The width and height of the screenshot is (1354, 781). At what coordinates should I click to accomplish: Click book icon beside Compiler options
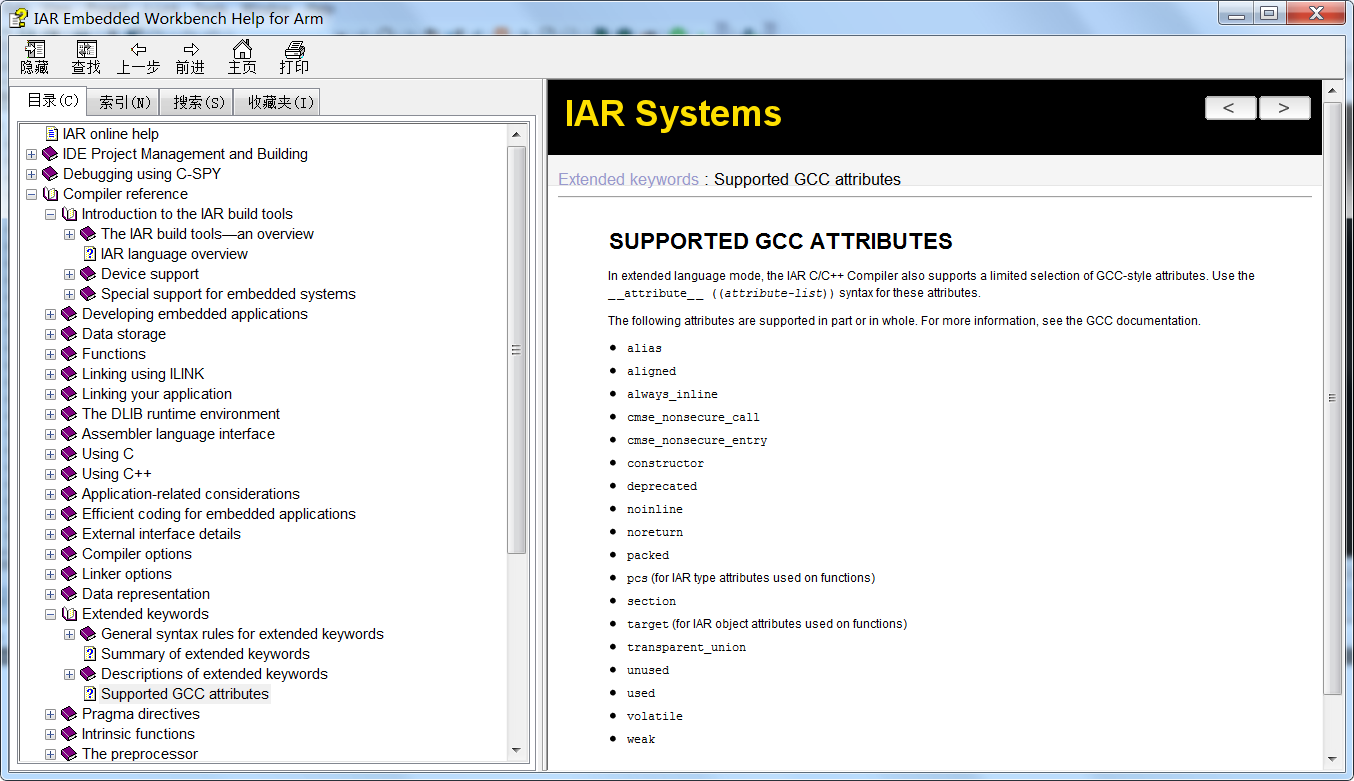[69, 554]
